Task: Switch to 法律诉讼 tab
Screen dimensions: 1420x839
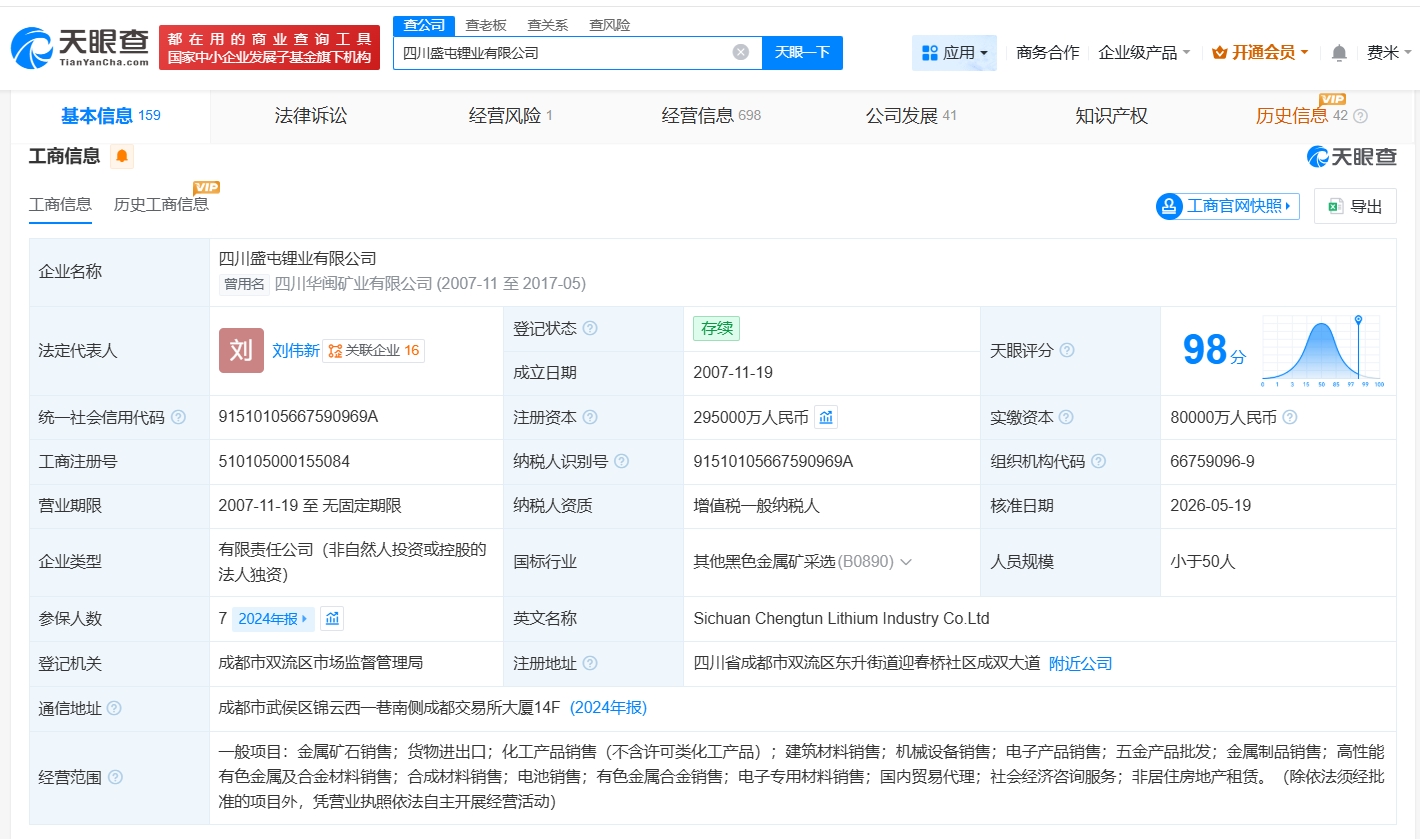Action: tap(311, 116)
